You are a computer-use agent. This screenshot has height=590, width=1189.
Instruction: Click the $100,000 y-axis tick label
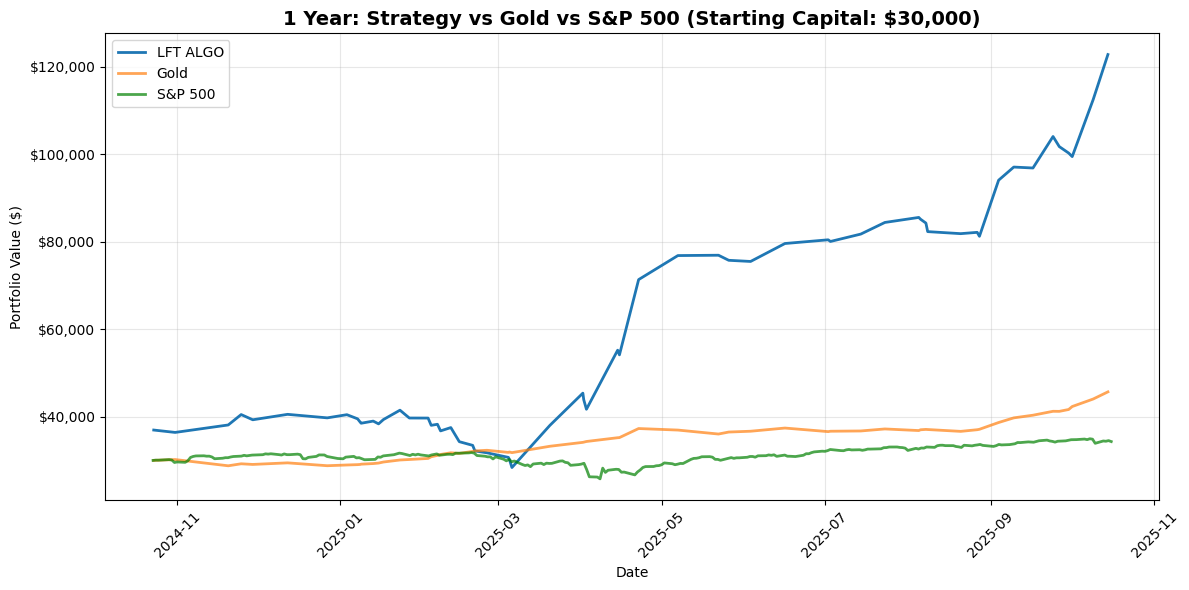62,155
